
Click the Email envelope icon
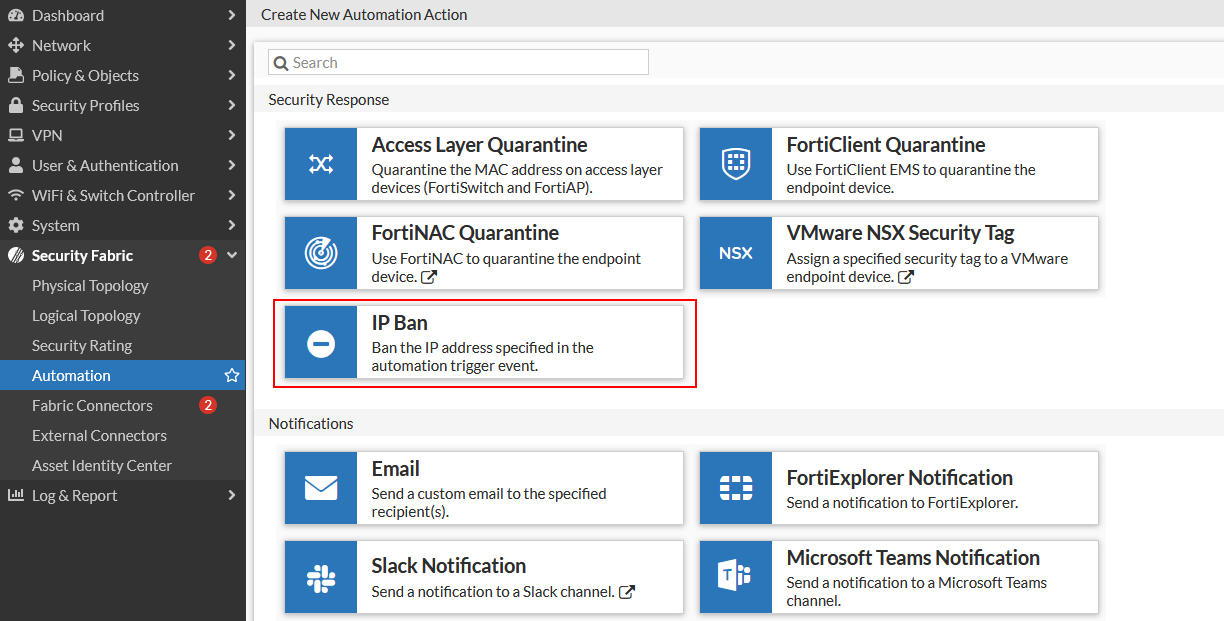pyautogui.click(x=320, y=488)
